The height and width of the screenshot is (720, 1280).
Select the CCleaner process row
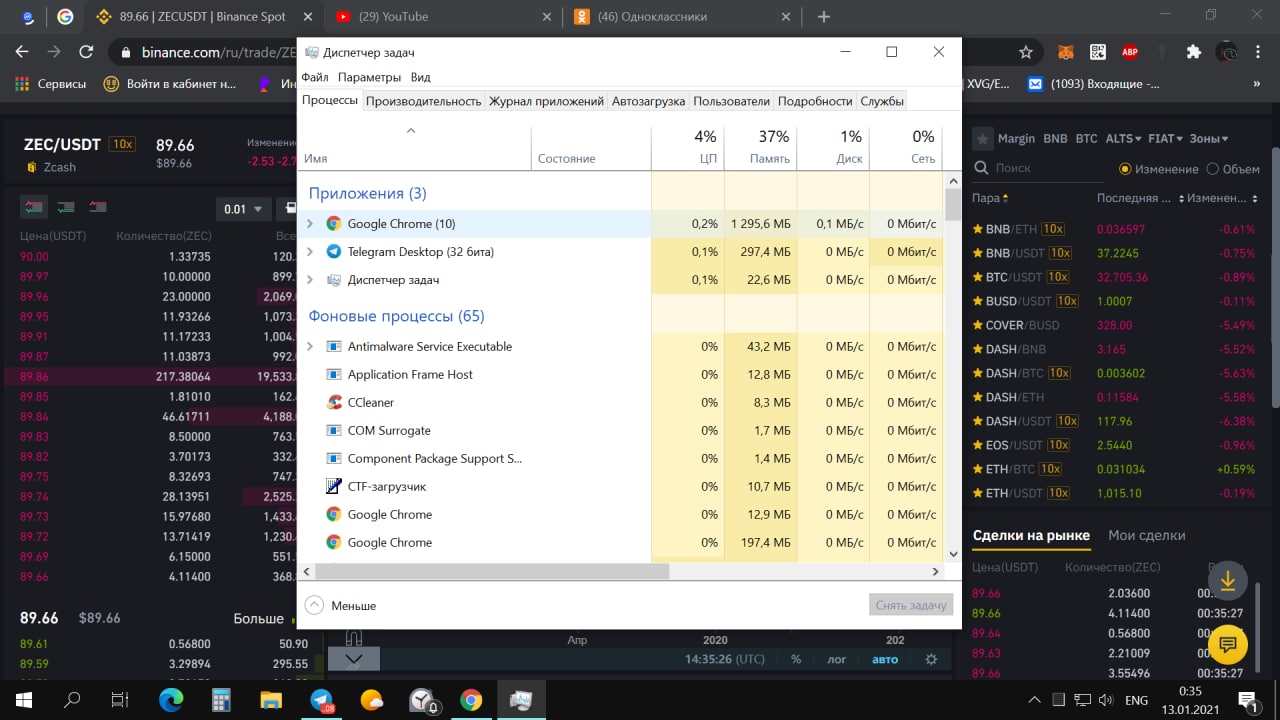pos(620,403)
